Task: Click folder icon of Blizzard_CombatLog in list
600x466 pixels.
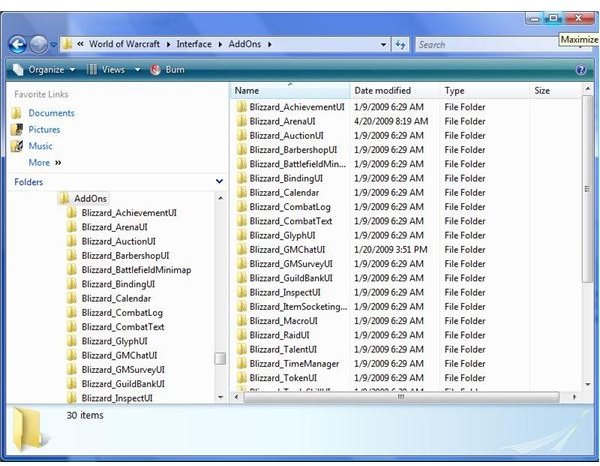Action: click(x=241, y=207)
